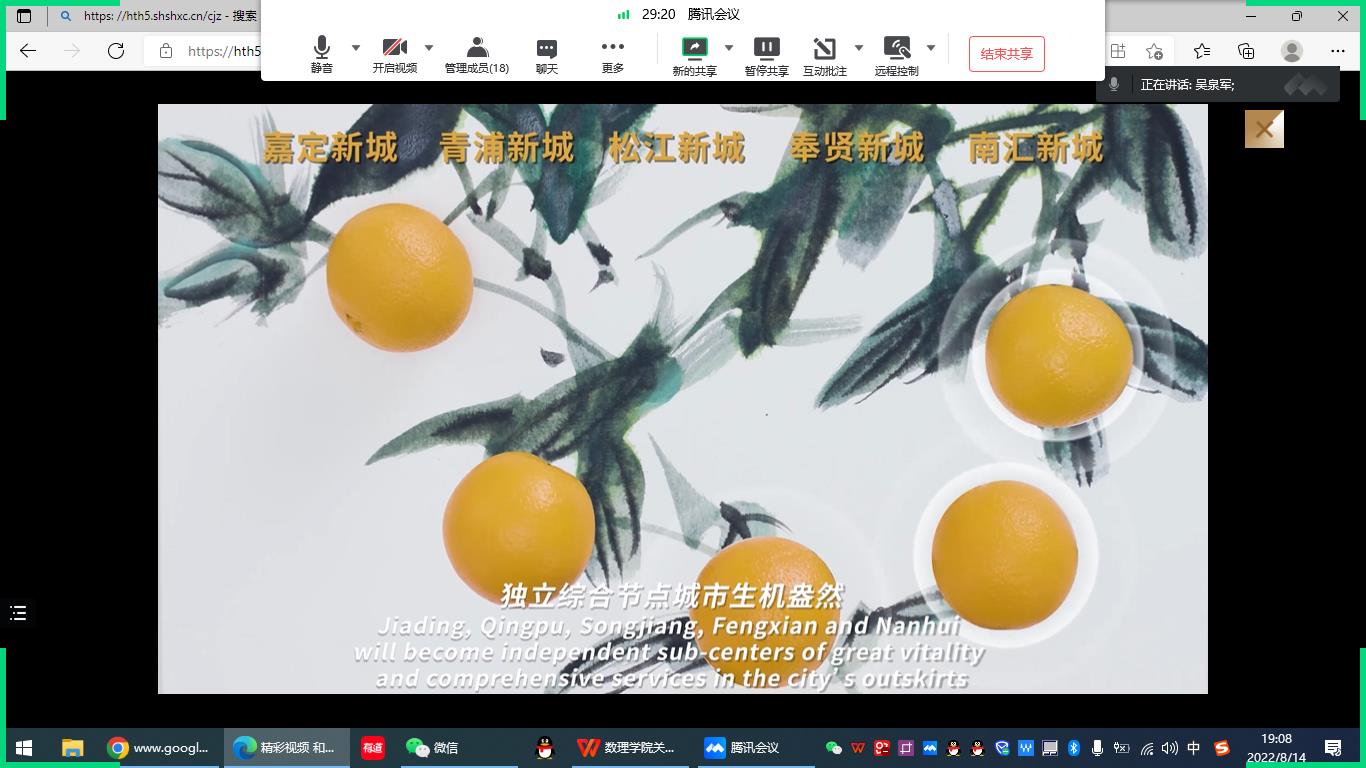Image resolution: width=1366 pixels, height=768 pixels.
Task: Start a 新的共享 new share
Action: pyautogui.click(x=694, y=55)
